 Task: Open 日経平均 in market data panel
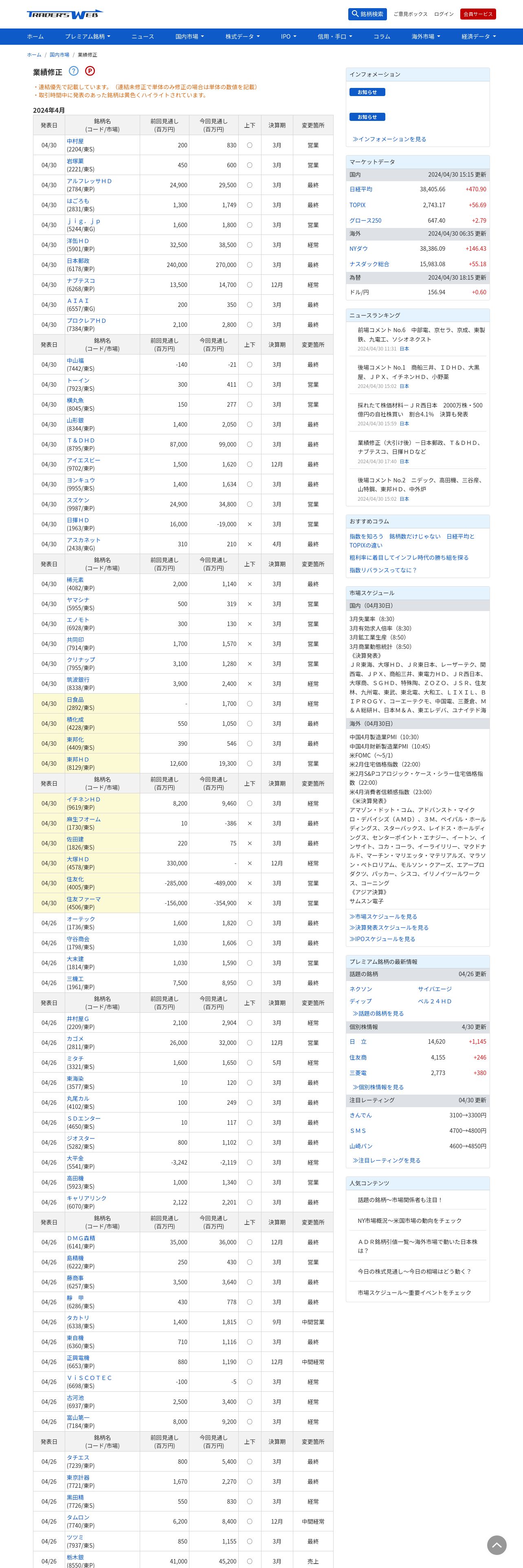click(x=360, y=189)
